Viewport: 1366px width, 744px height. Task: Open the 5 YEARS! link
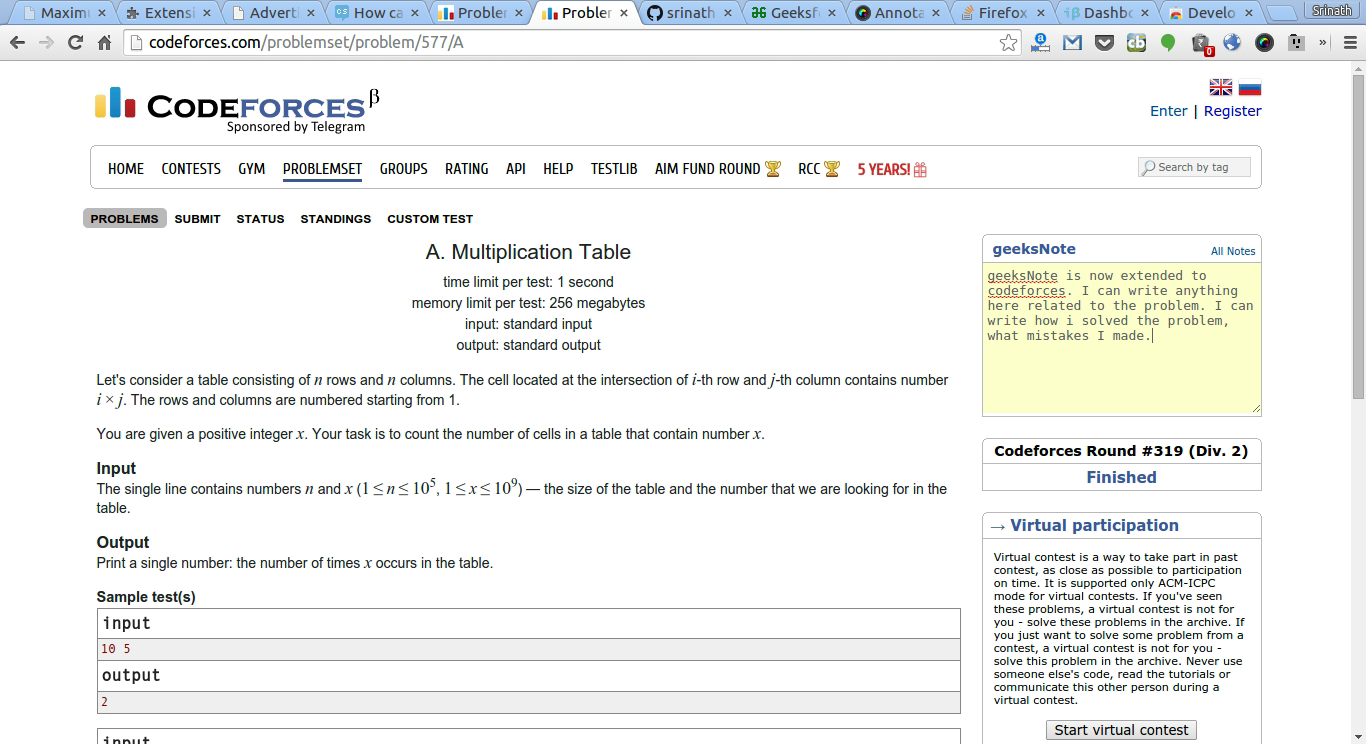pyautogui.click(x=892, y=169)
